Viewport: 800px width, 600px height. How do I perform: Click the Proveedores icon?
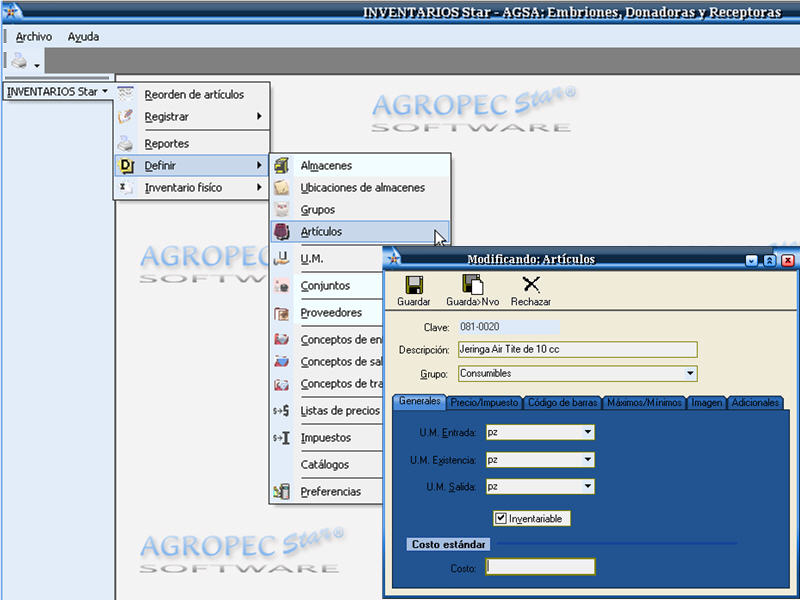point(282,312)
